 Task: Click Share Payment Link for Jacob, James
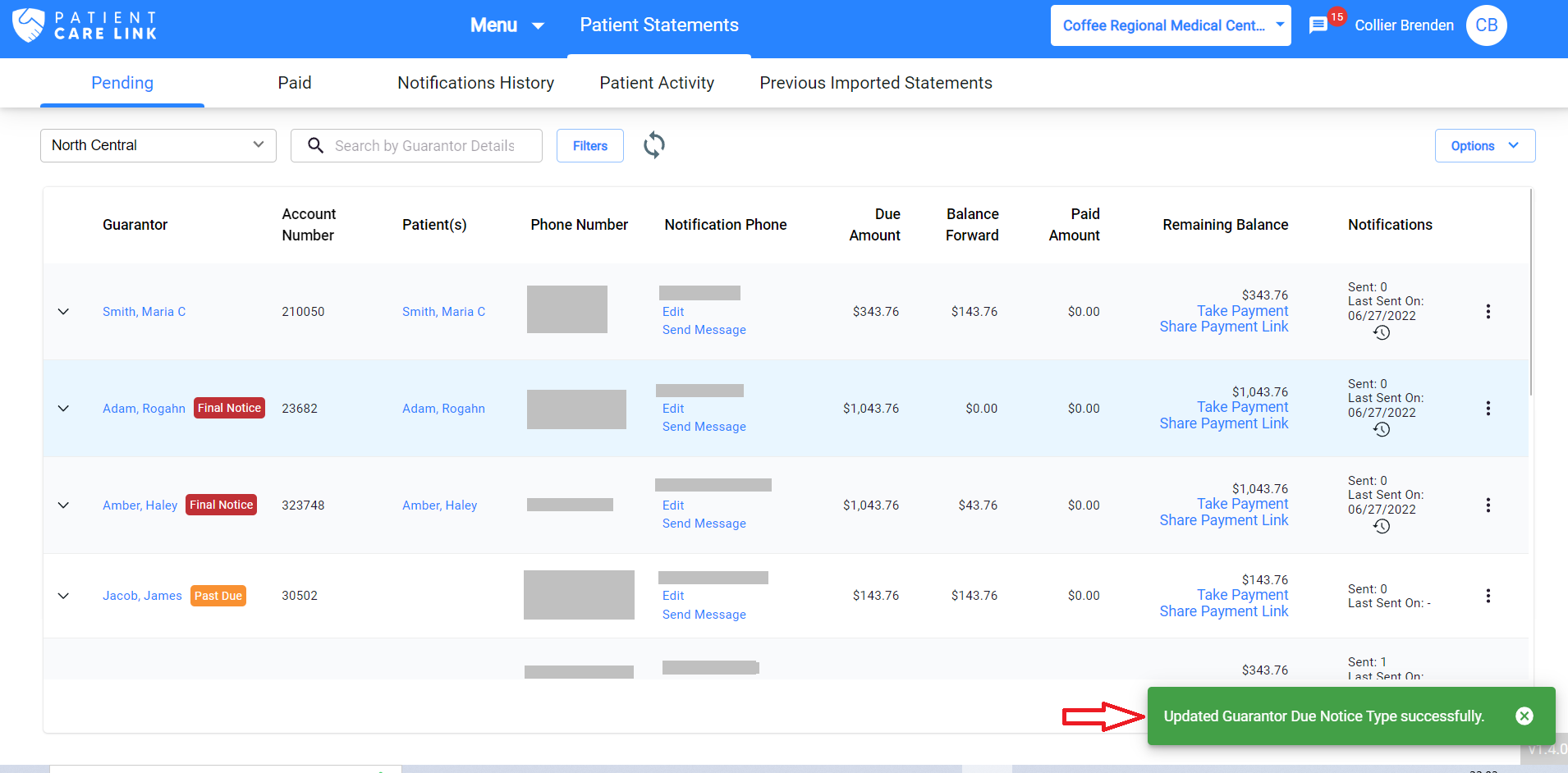pos(1224,611)
